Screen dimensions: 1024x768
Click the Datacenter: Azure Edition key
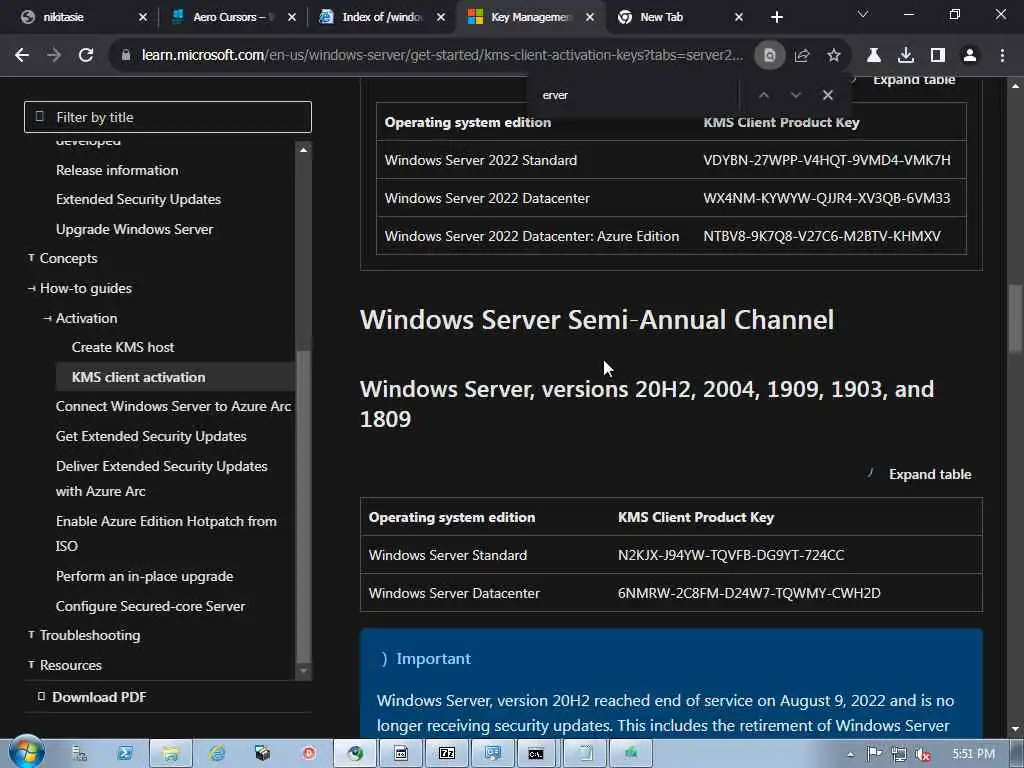(822, 236)
